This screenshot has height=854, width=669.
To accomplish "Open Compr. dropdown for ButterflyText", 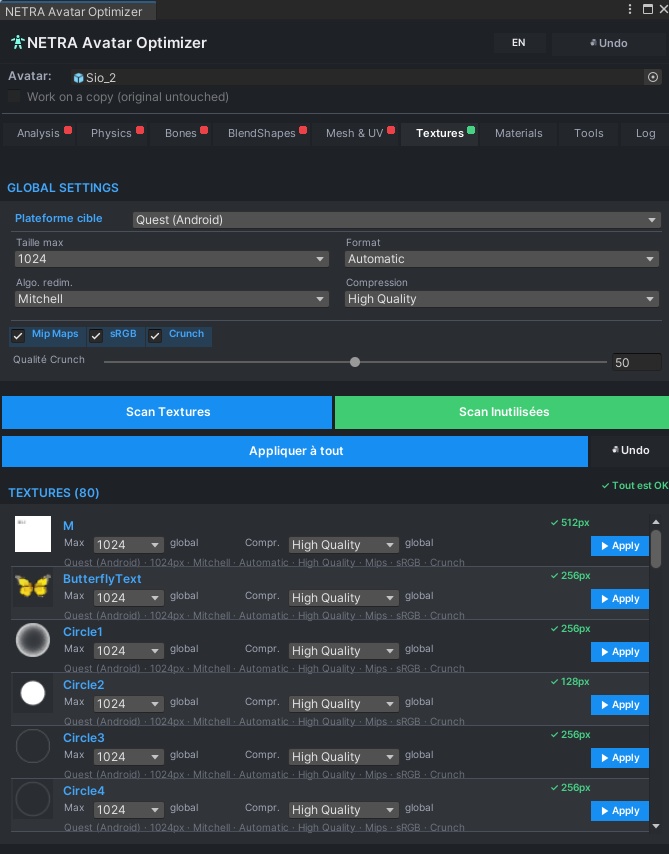I will point(343,598).
